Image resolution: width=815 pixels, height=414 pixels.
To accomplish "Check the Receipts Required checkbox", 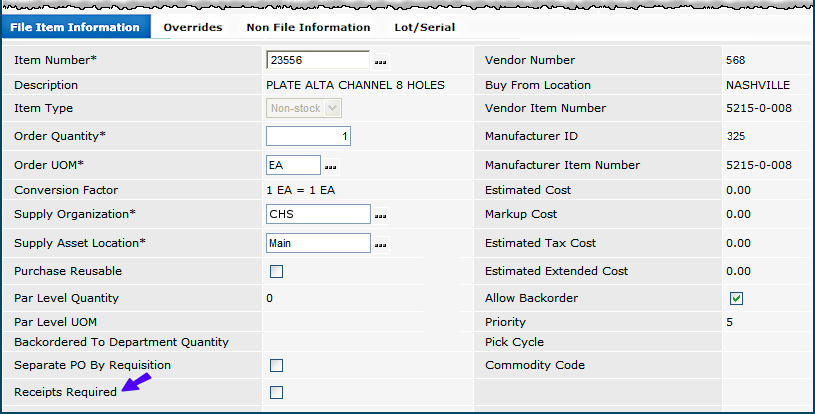I will coord(276,392).
